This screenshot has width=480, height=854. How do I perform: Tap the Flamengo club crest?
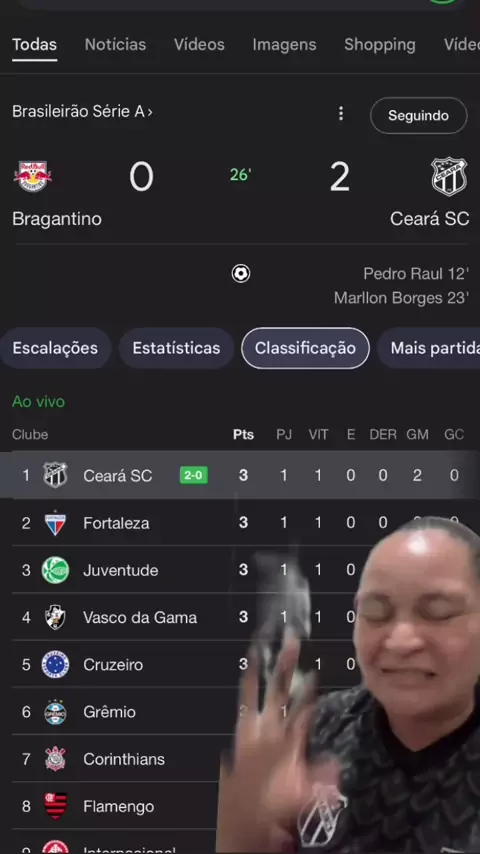click(55, 806)
